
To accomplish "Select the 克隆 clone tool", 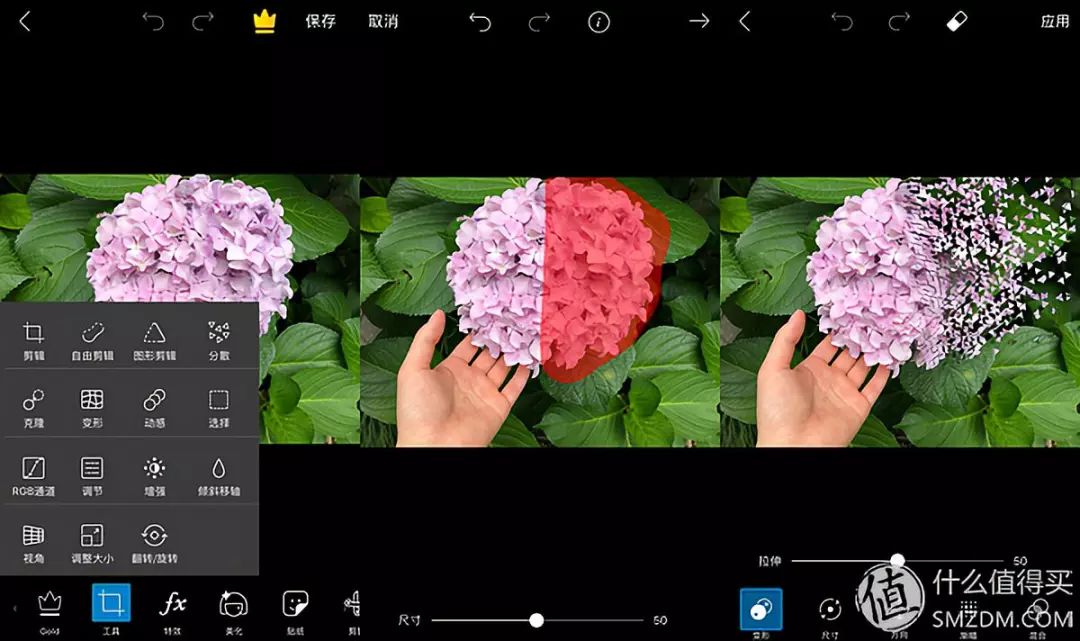I will [34, 407].
